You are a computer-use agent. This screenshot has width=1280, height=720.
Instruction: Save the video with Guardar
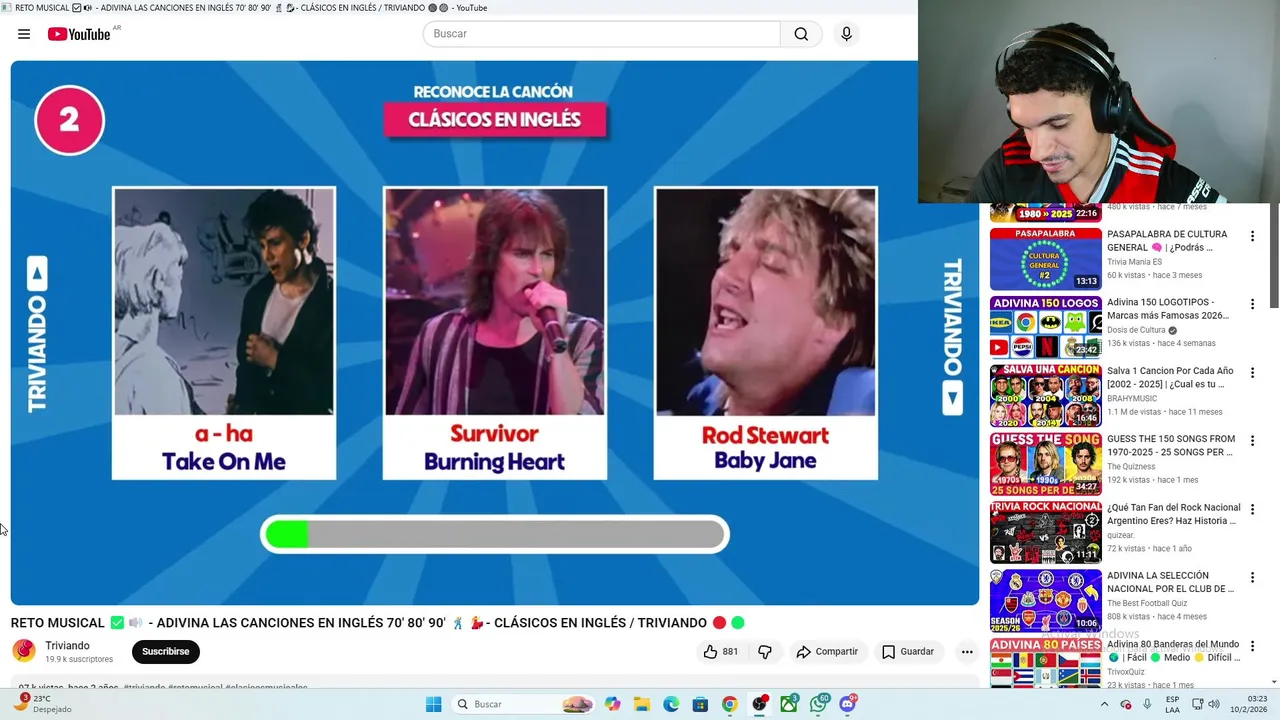tap(907, 652)
